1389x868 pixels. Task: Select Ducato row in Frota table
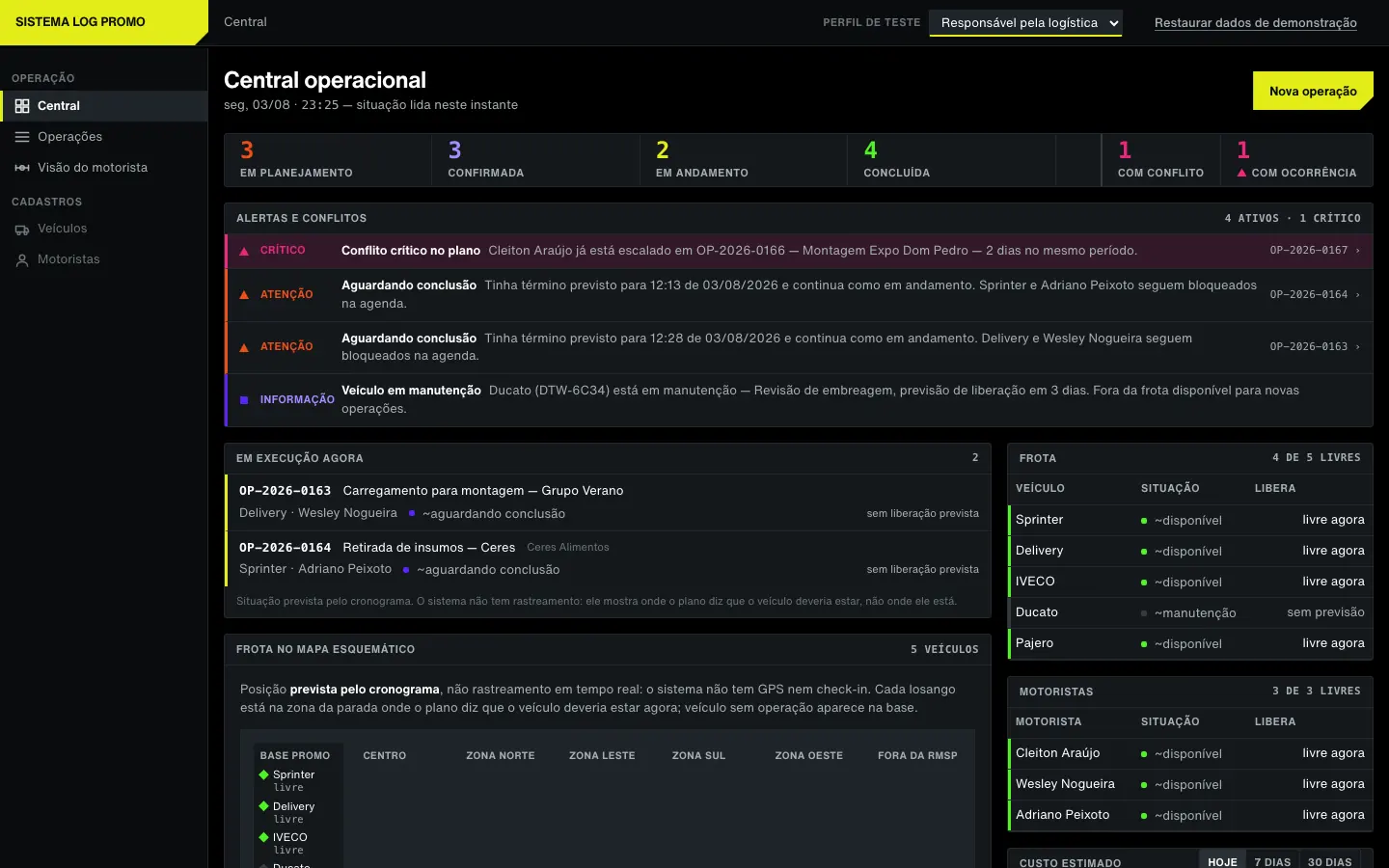click(1190, 612)
